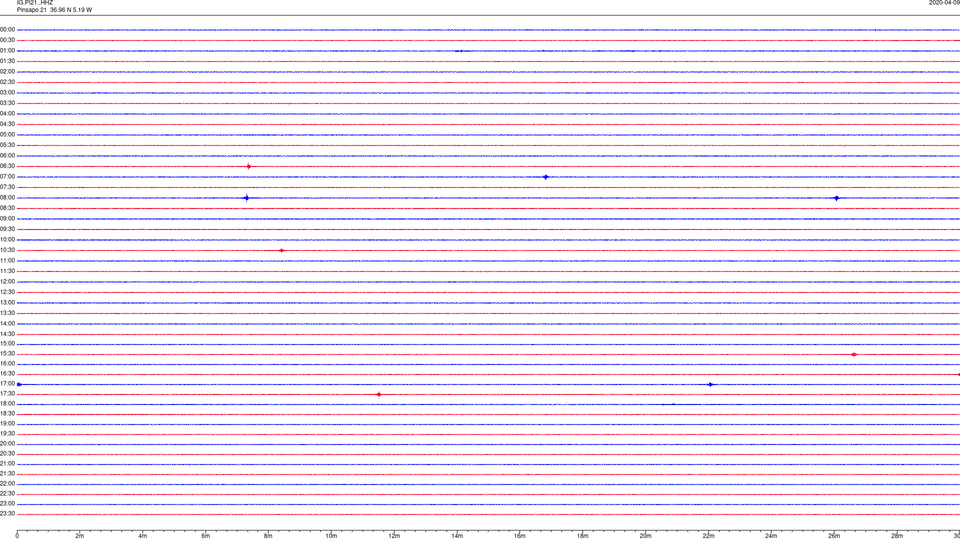Viewport: 960px width, 540px height.
Task: Click the 2m tick label on the time axis
Action: [80, 536]
